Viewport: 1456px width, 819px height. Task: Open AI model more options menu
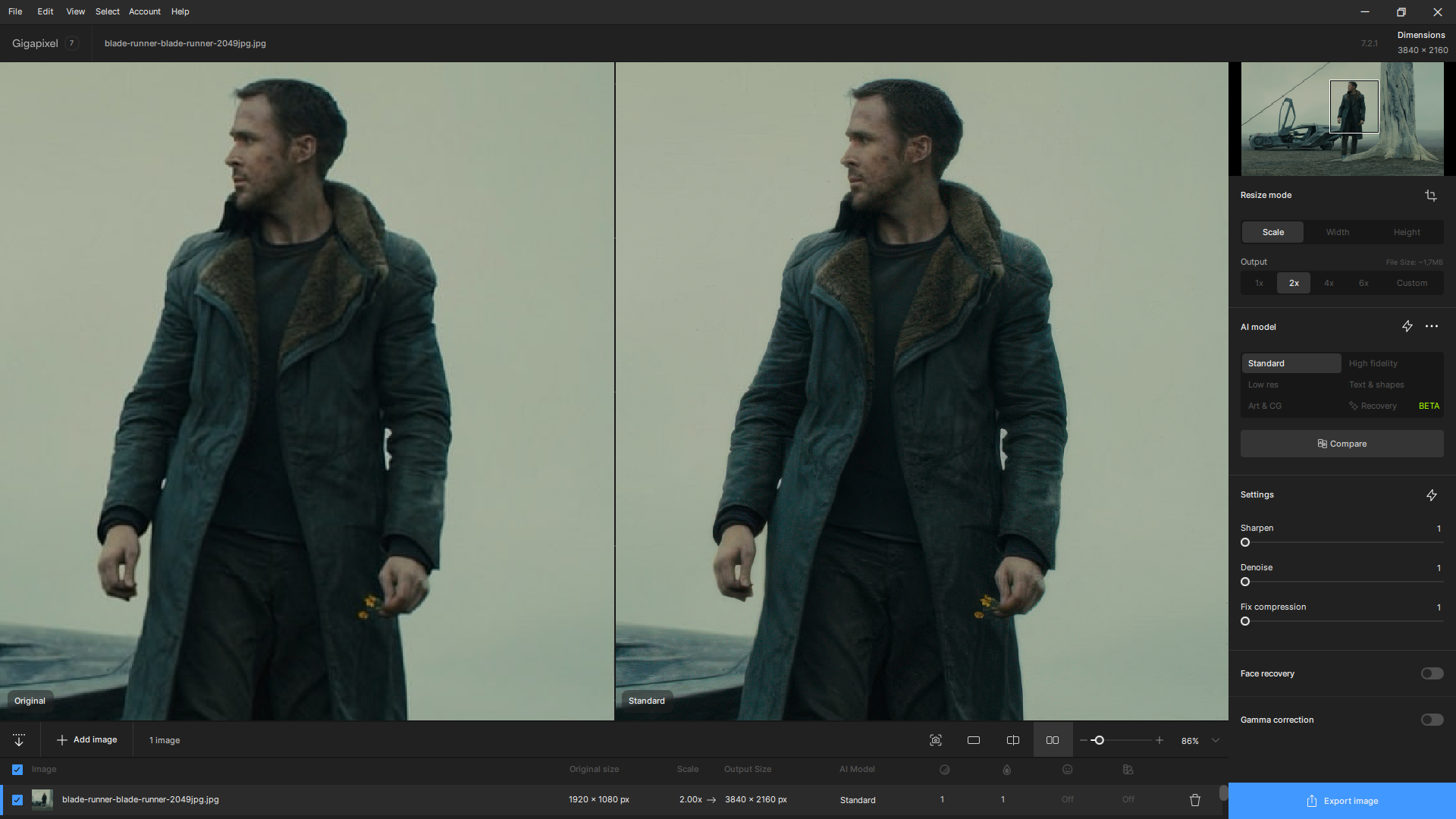[1432, 326]
